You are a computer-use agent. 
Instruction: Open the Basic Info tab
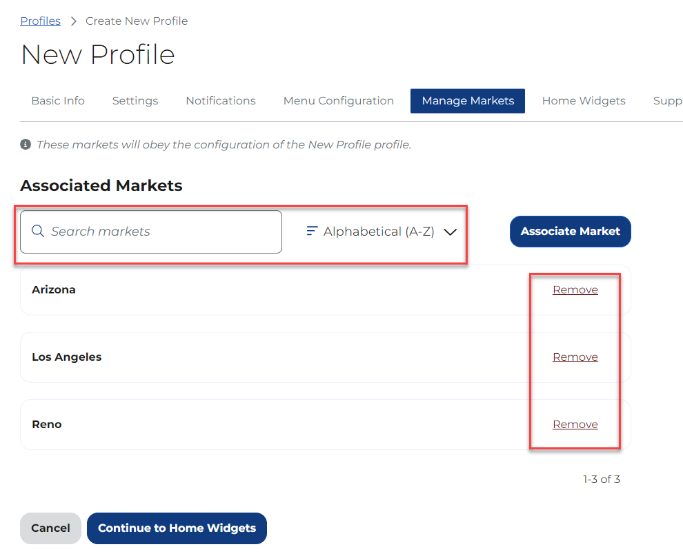(58, 101)
